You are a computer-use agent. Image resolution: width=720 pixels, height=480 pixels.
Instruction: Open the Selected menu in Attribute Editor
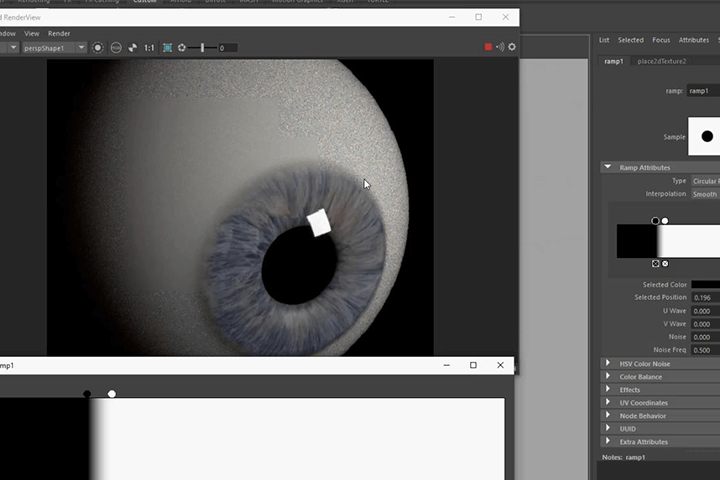[630, 40]
